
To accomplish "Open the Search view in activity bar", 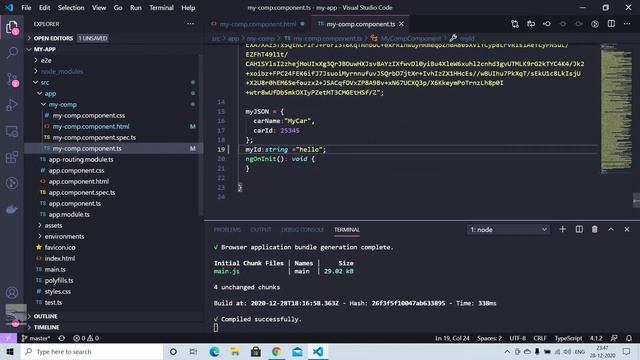I will [x=12, y=52].
